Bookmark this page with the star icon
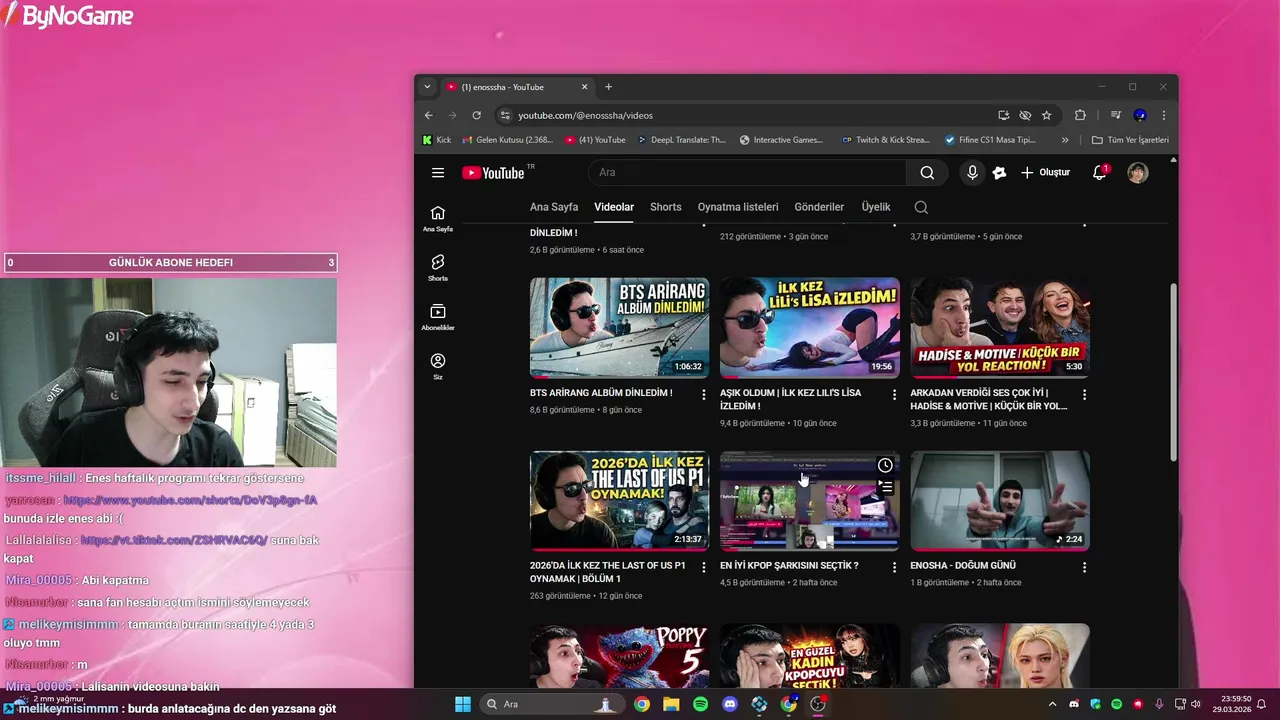 1047,115
